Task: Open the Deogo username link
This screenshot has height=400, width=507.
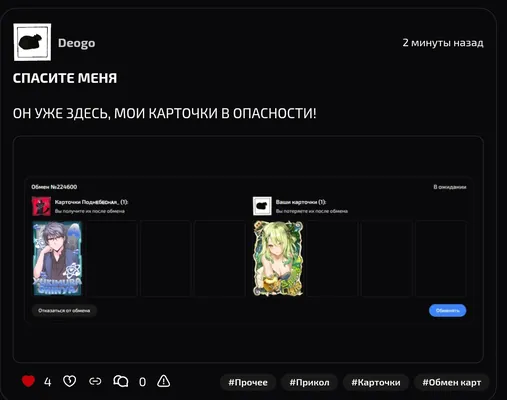Action: point(77,43)
